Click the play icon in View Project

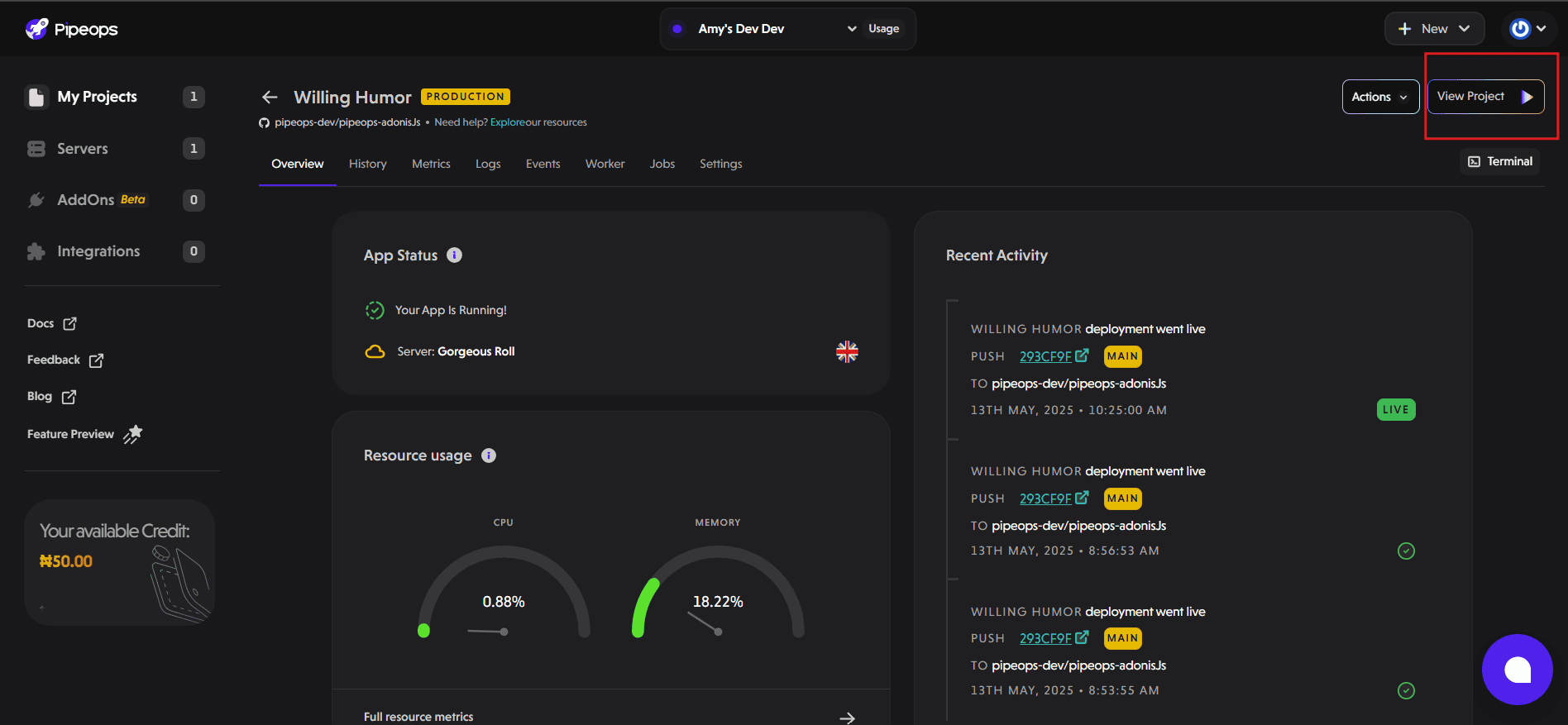click(x=1527, y=97)
